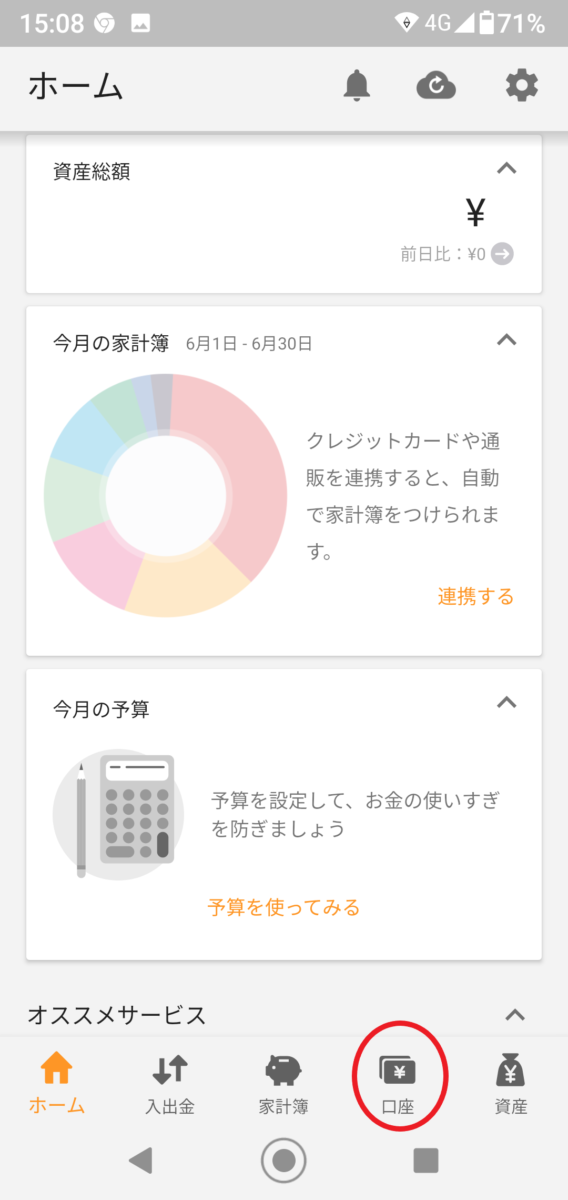Open the notifications bell icon
The height and width of the screenshot is (1200, 568).
point(356,86)
